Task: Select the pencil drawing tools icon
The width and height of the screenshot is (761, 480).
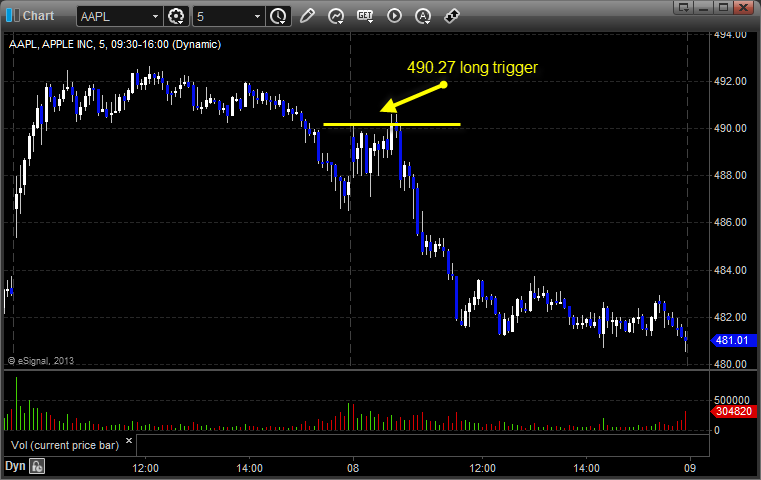Action: pos(307,16)
